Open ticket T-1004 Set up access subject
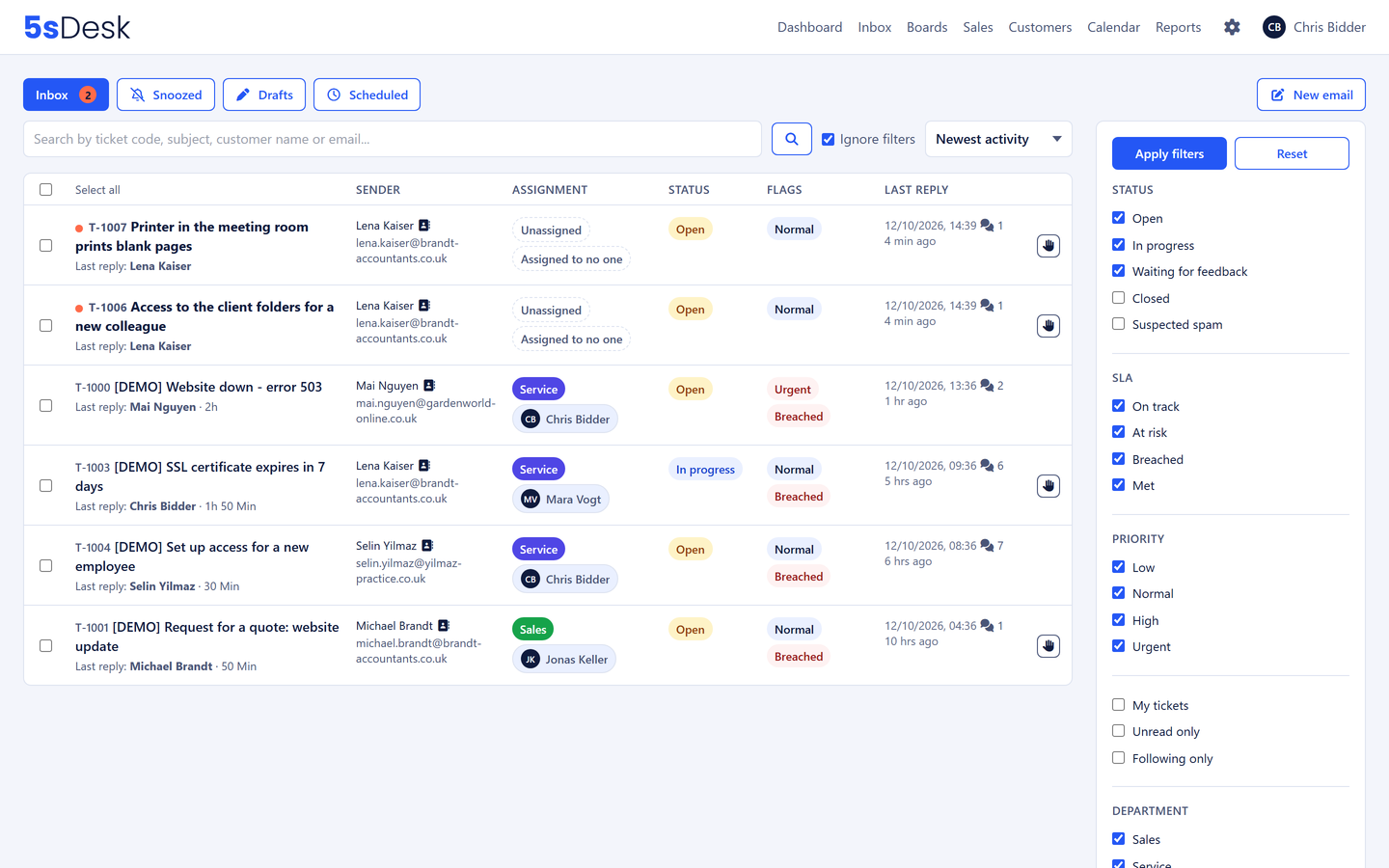This screenshot has height=868, width=1389. coord(192,556)
